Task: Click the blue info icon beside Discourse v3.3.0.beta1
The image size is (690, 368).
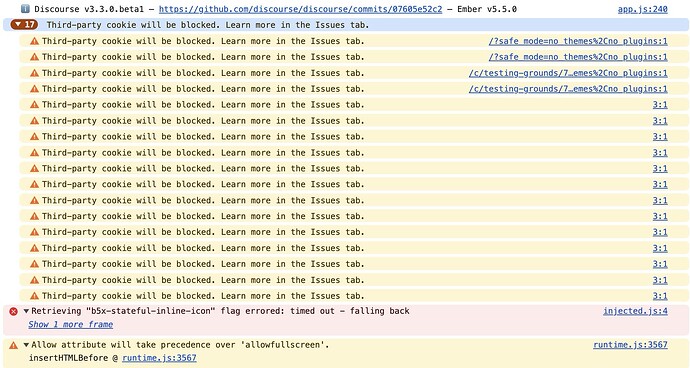Action: pos(25,9)
